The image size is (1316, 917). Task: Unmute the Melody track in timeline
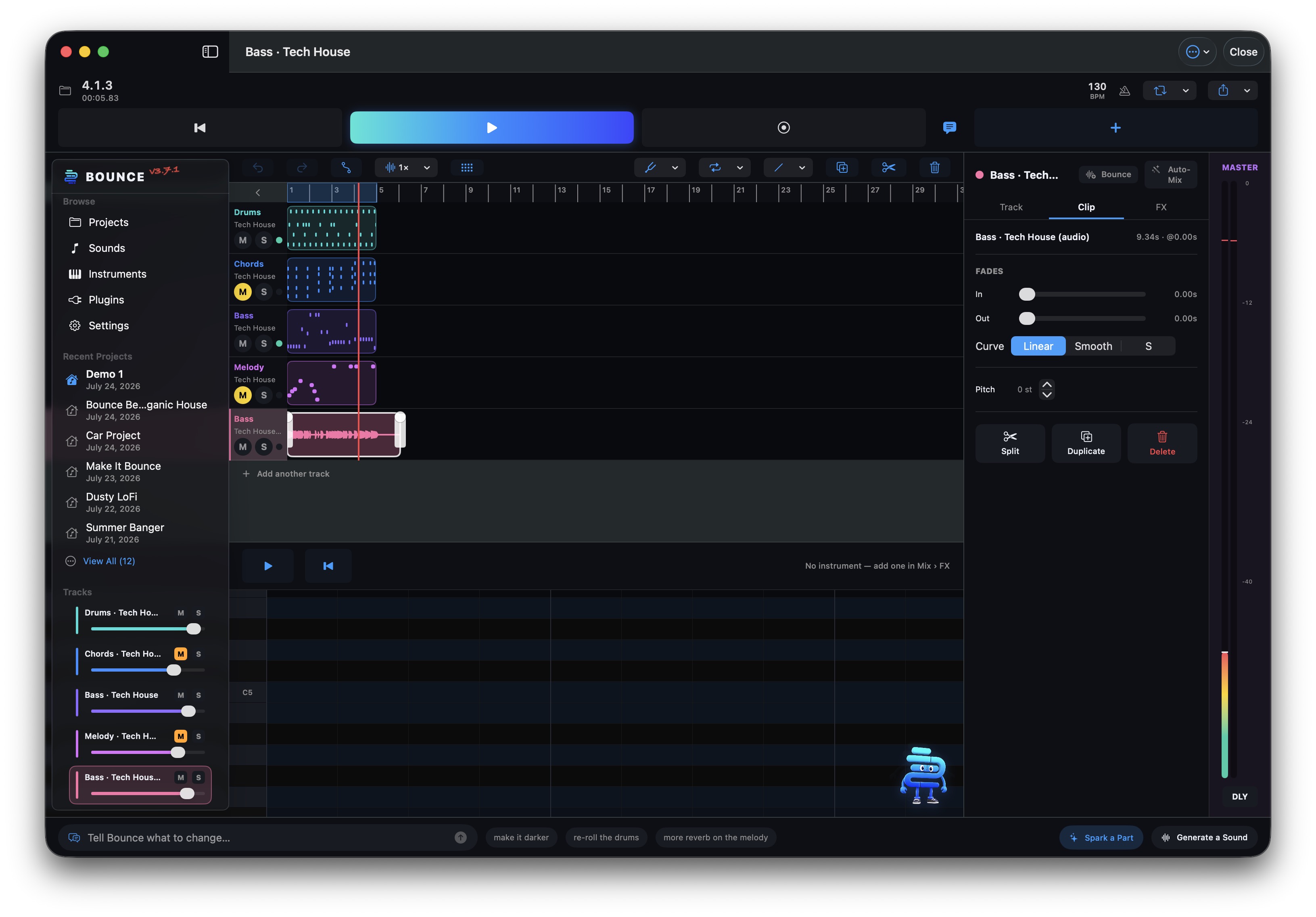click(243, 395)
